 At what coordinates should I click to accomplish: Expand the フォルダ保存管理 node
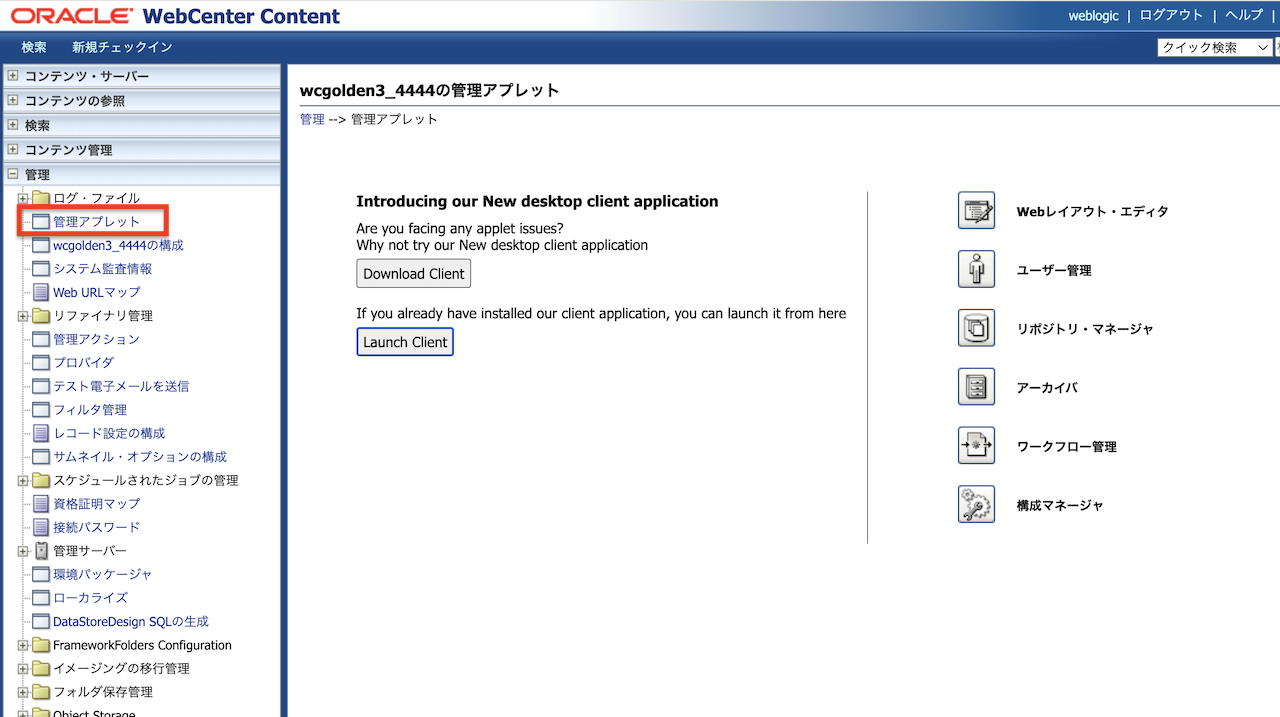click(23, 692)
